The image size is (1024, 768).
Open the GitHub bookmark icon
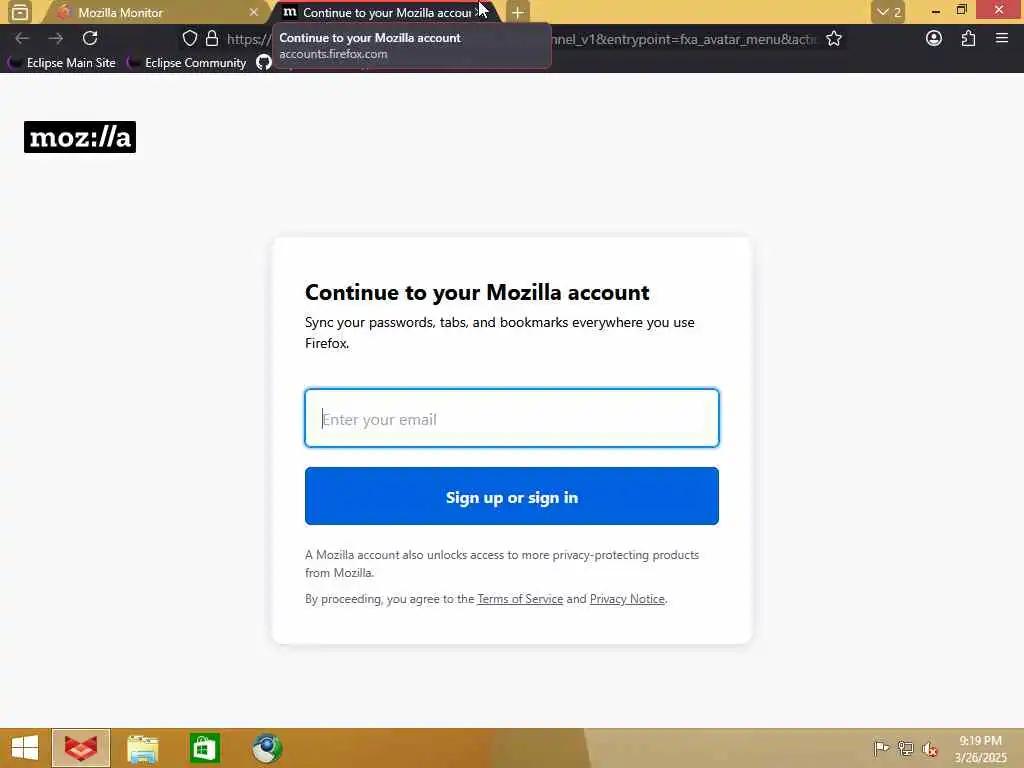click(x=263, y=63)
